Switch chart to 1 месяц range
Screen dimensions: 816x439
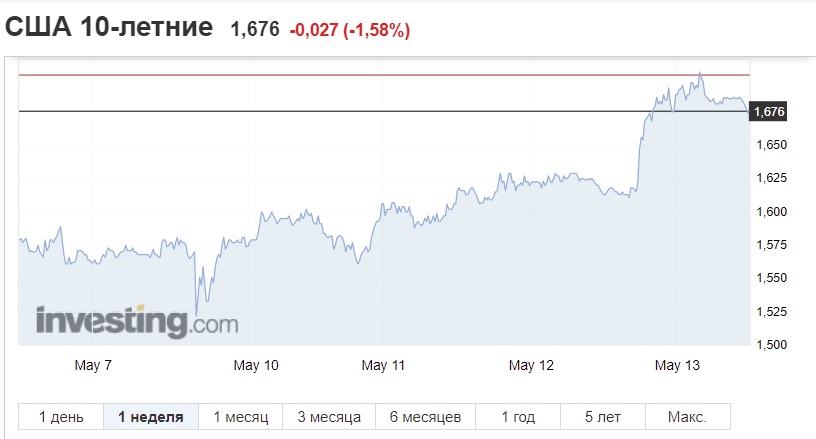point(240,417)
